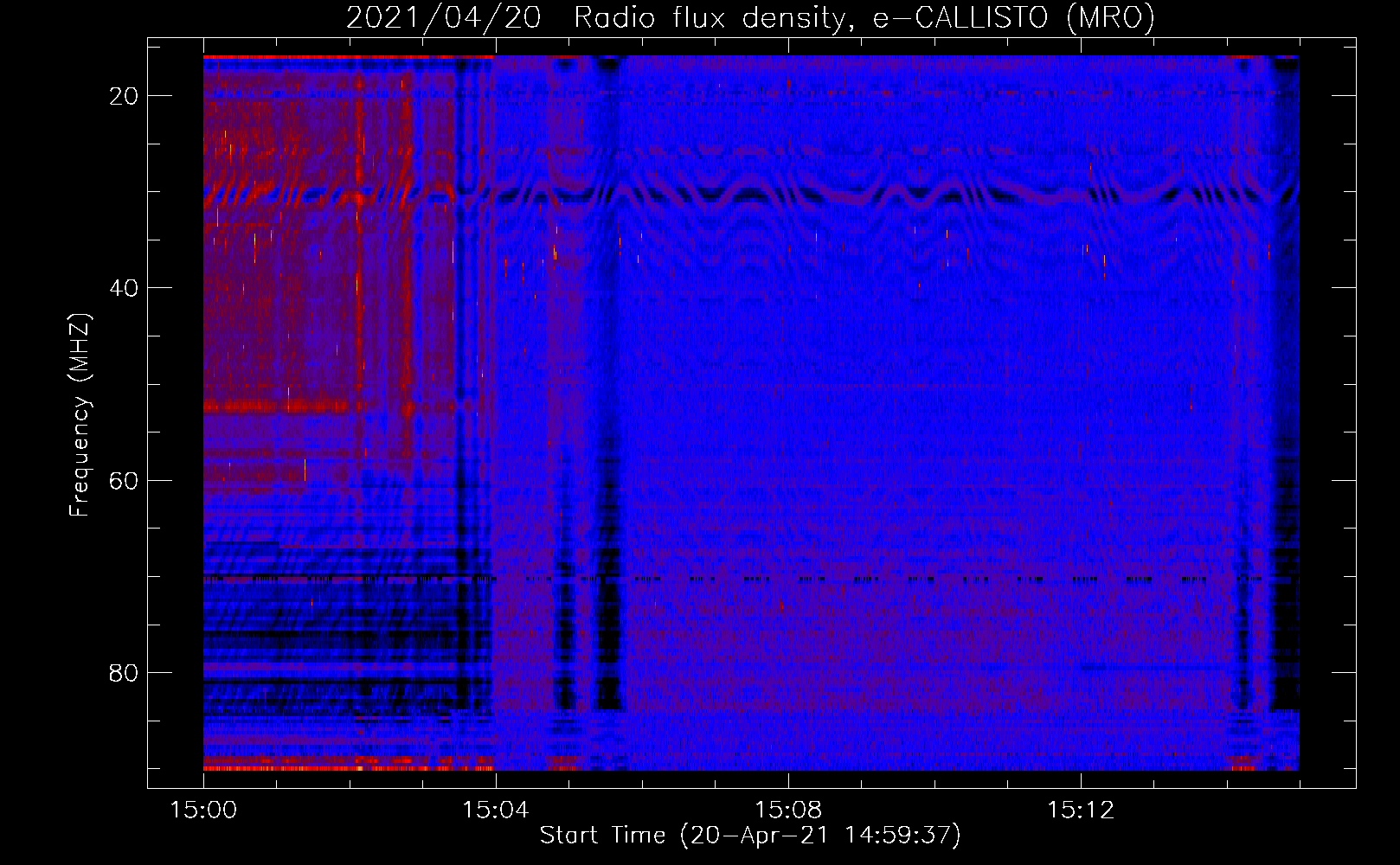Click the date "2021/04/20" in the title
The image size is (1400, 865).
(x=444, y=17)
